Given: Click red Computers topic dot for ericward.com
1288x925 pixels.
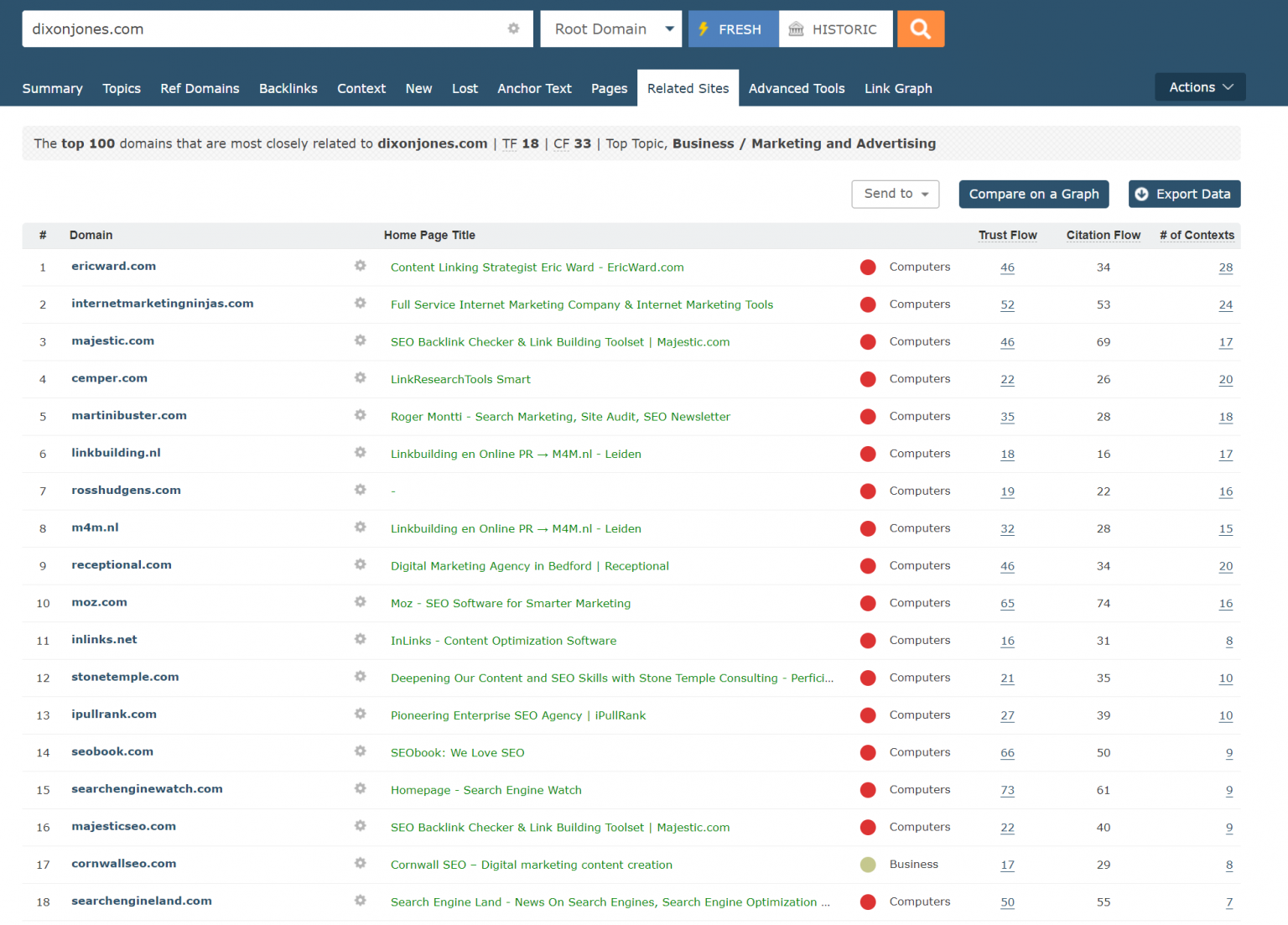Looking at the screenshot, I should [x=868, y=267].
